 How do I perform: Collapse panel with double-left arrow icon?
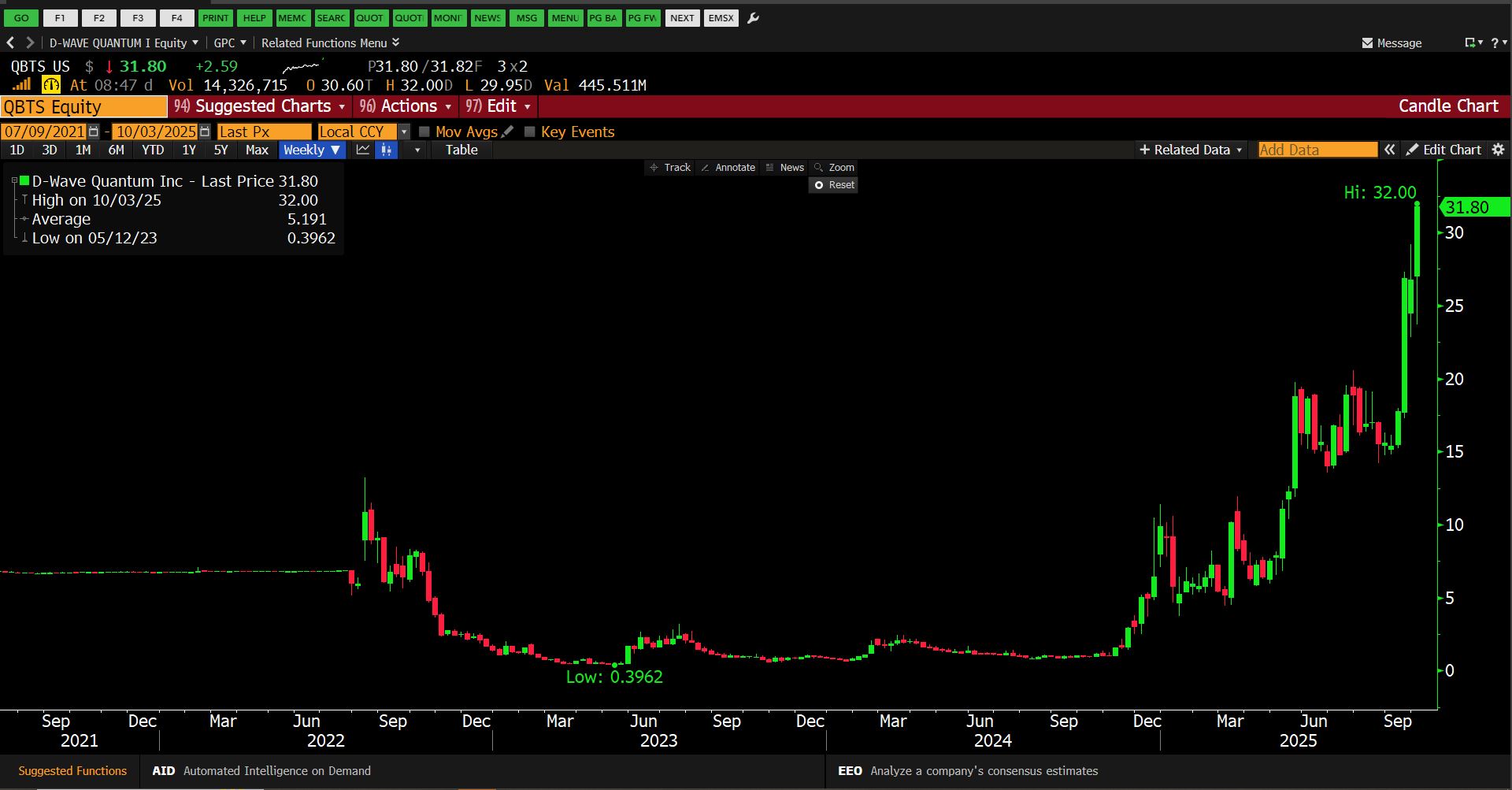point(1390,150)
